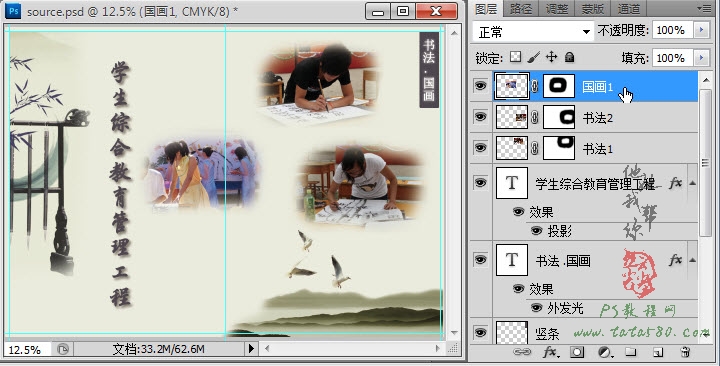Viewport: 720px width, 366px height.
Task: Select the 书法2 layer mask thumbnail
Action: [x=559, y=118]
